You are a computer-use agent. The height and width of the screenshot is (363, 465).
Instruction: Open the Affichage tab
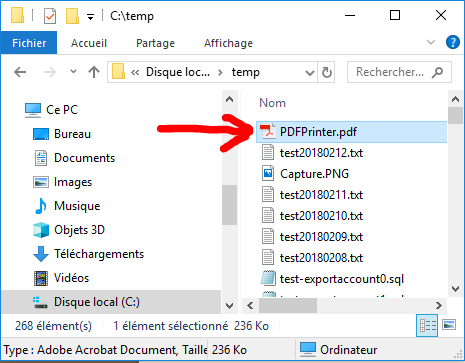point(228,43)
